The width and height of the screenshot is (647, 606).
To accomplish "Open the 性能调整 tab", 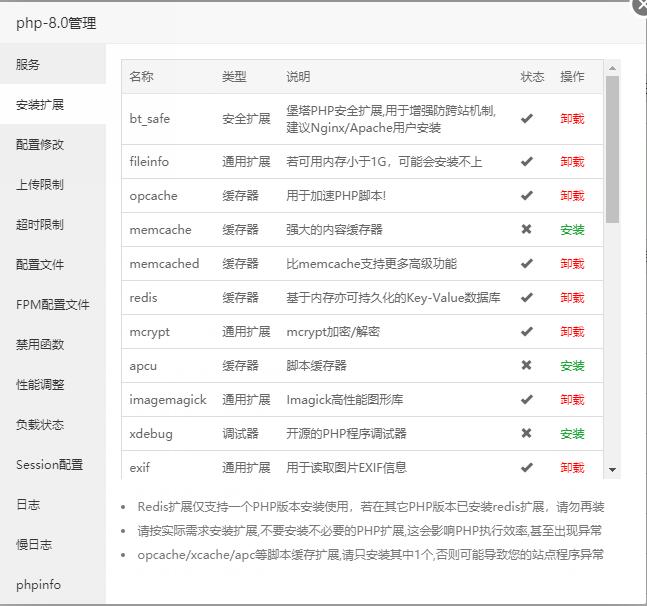I will (53, 384).
